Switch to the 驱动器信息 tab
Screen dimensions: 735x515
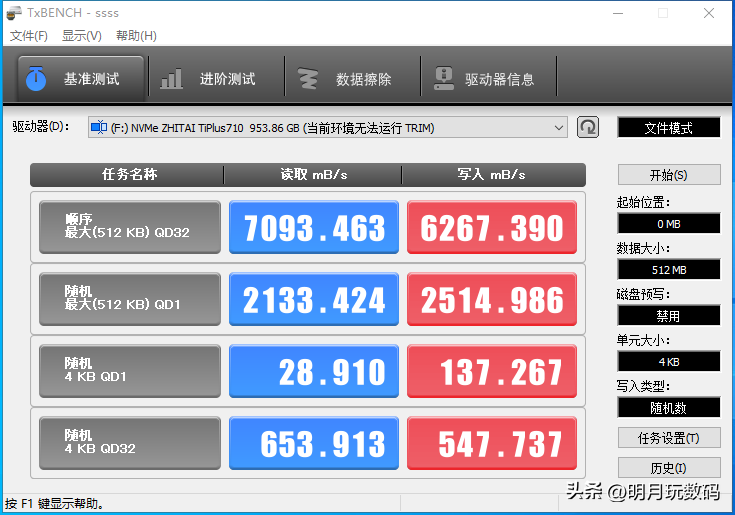[488, 78]
